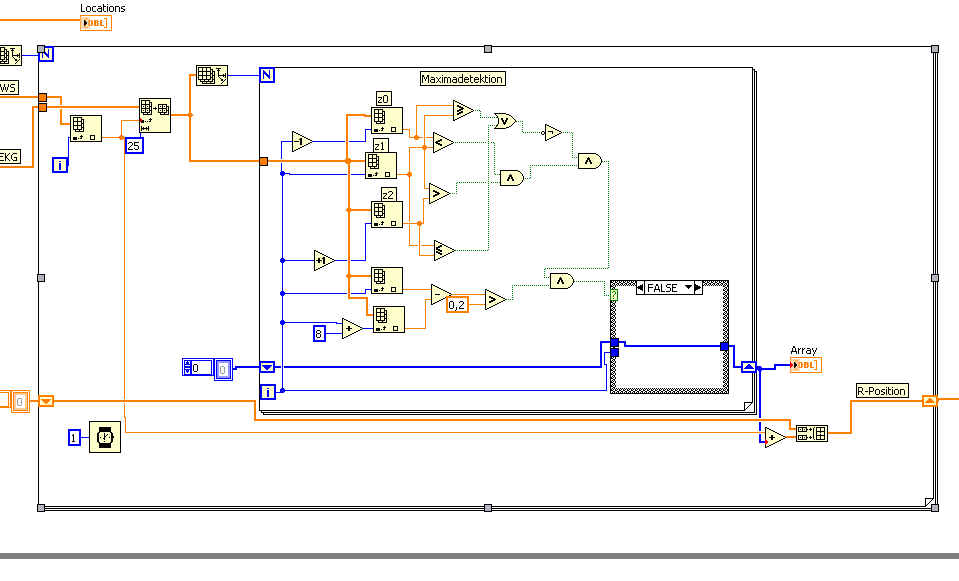Select the EKG label
The image size is (959, 581).
[10, 157]
